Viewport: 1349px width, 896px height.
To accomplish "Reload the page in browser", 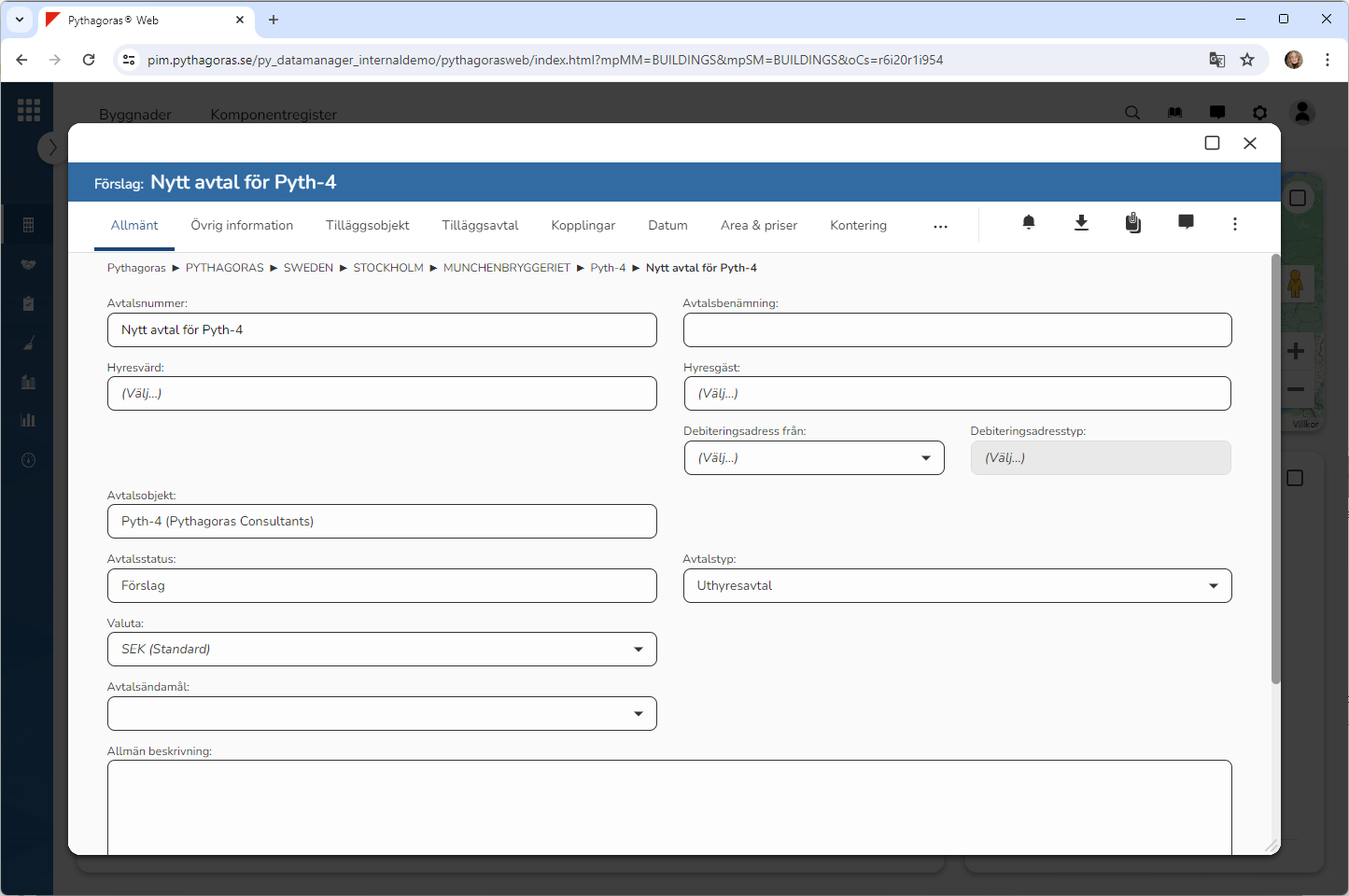I will (89, 60).
